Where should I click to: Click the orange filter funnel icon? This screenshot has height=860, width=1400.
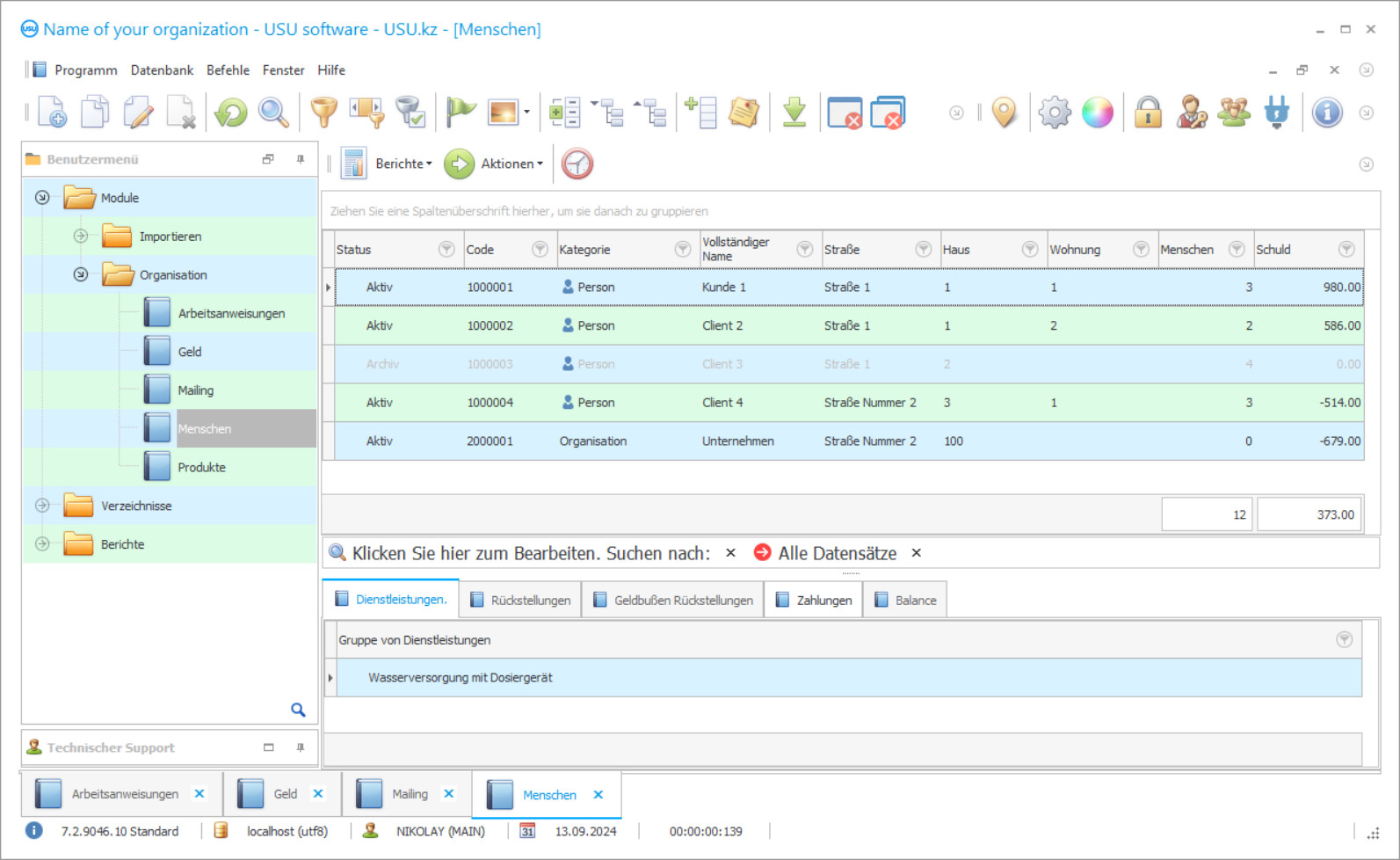[323, 113]
